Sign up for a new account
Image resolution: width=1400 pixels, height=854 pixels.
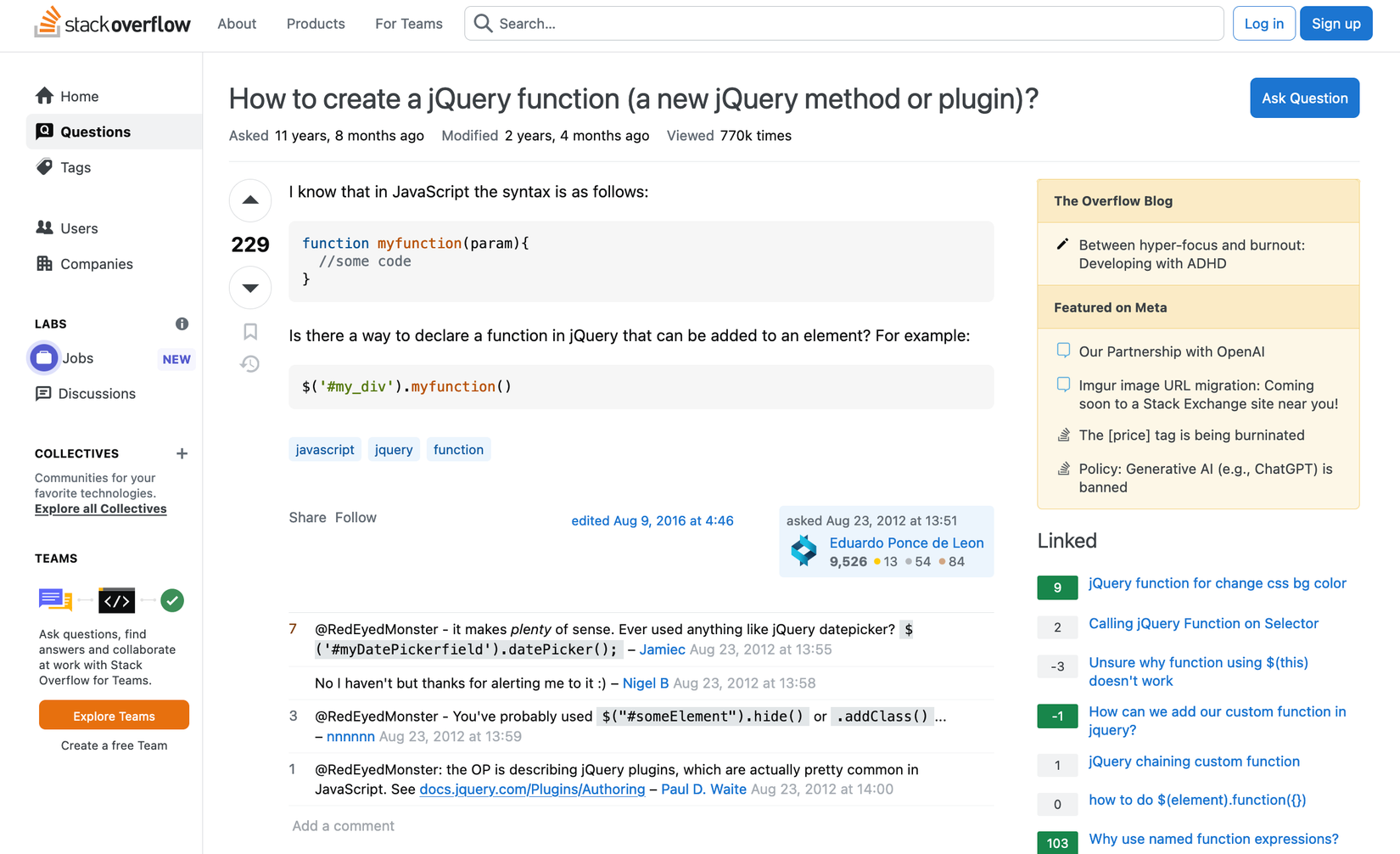(x=1336, y=23)
